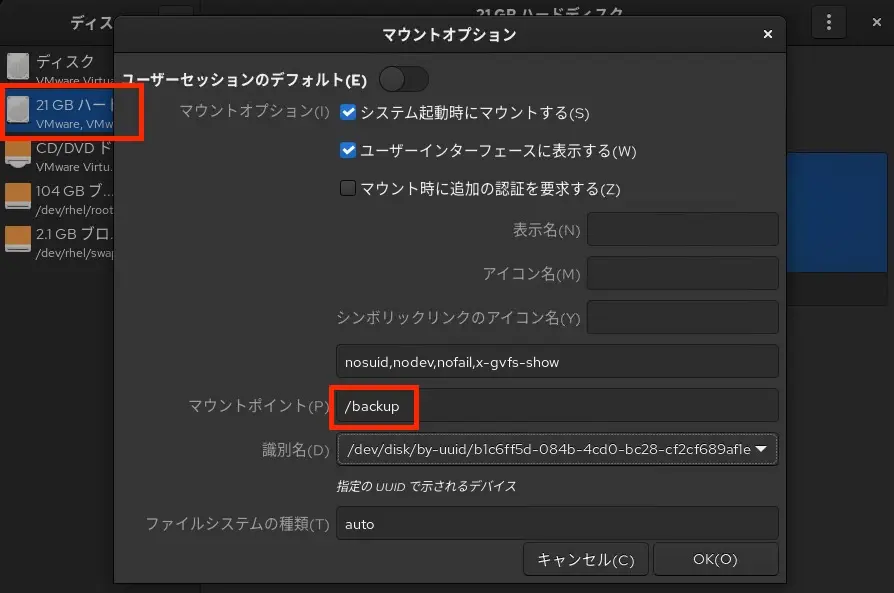Uncheck システム起動時にマウントする
This screenshot has height=593, width=894.
pos(349,113)
